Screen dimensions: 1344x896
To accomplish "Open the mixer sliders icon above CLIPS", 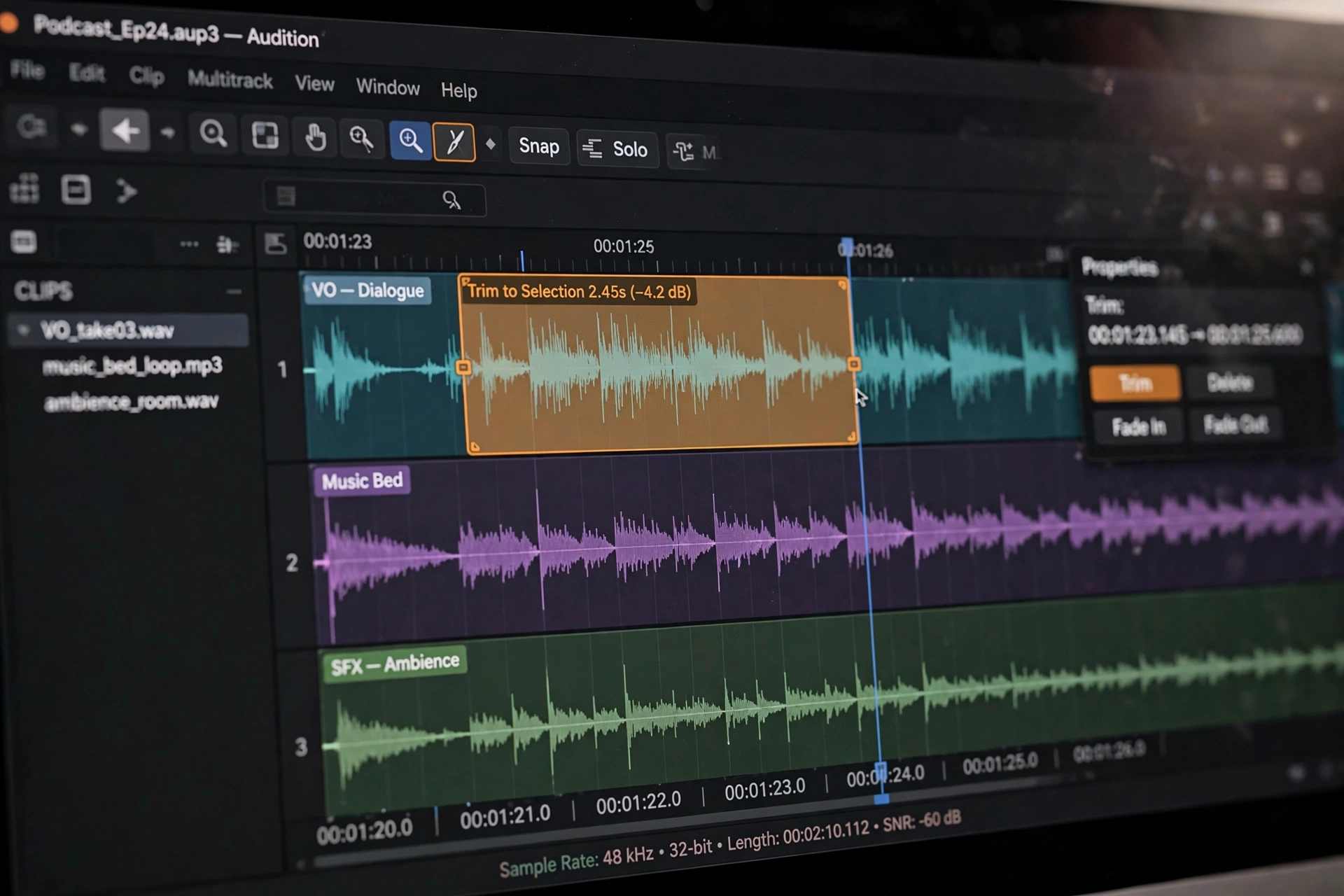I will [x=226, y=244].
